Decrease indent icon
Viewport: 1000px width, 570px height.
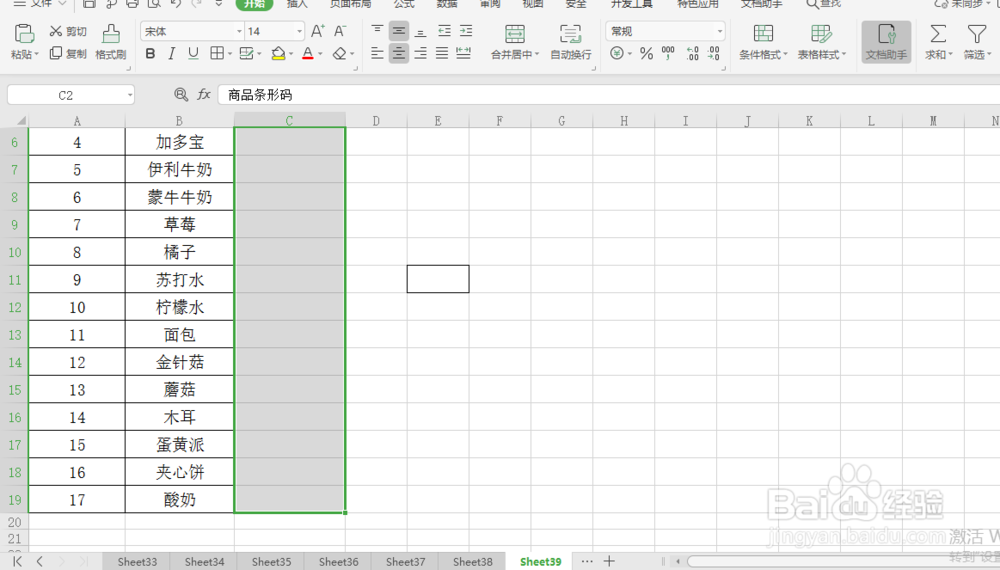(445, 31)
